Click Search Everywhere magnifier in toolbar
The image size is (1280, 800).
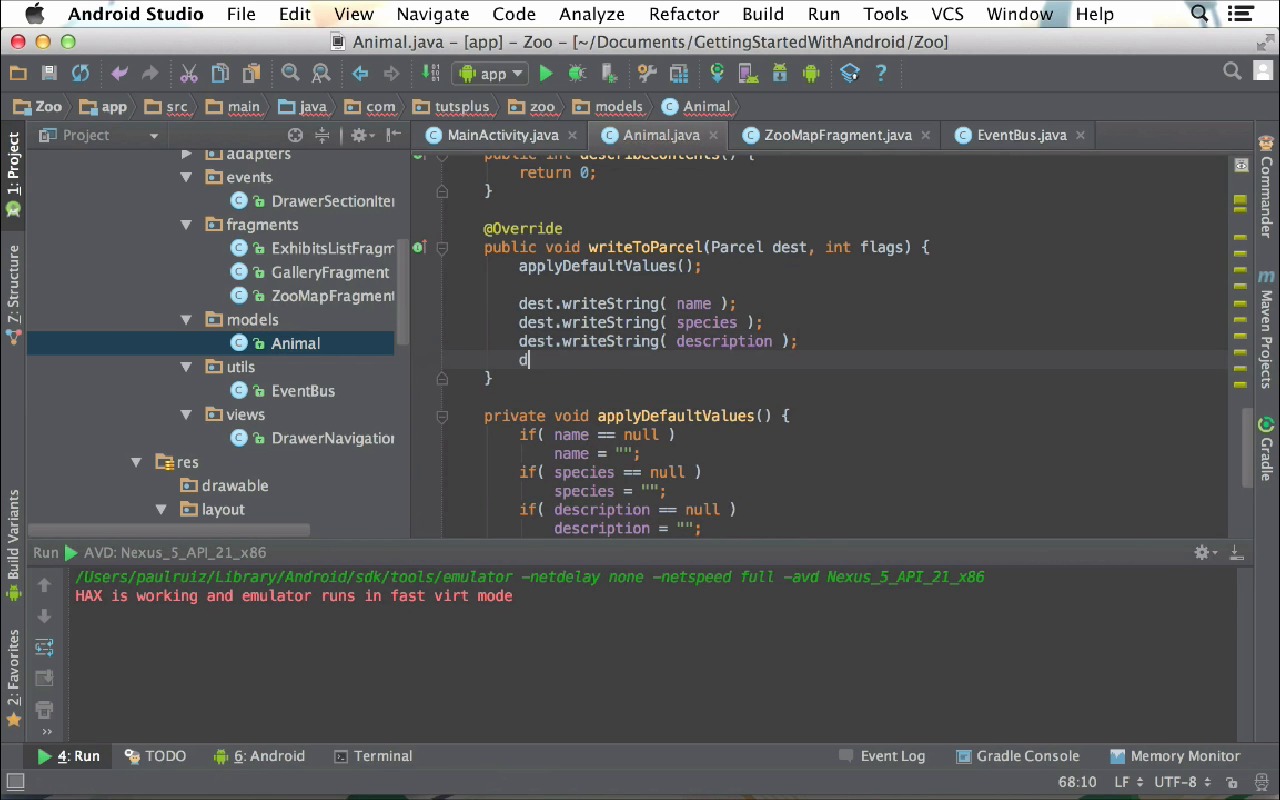point(1232,72)
